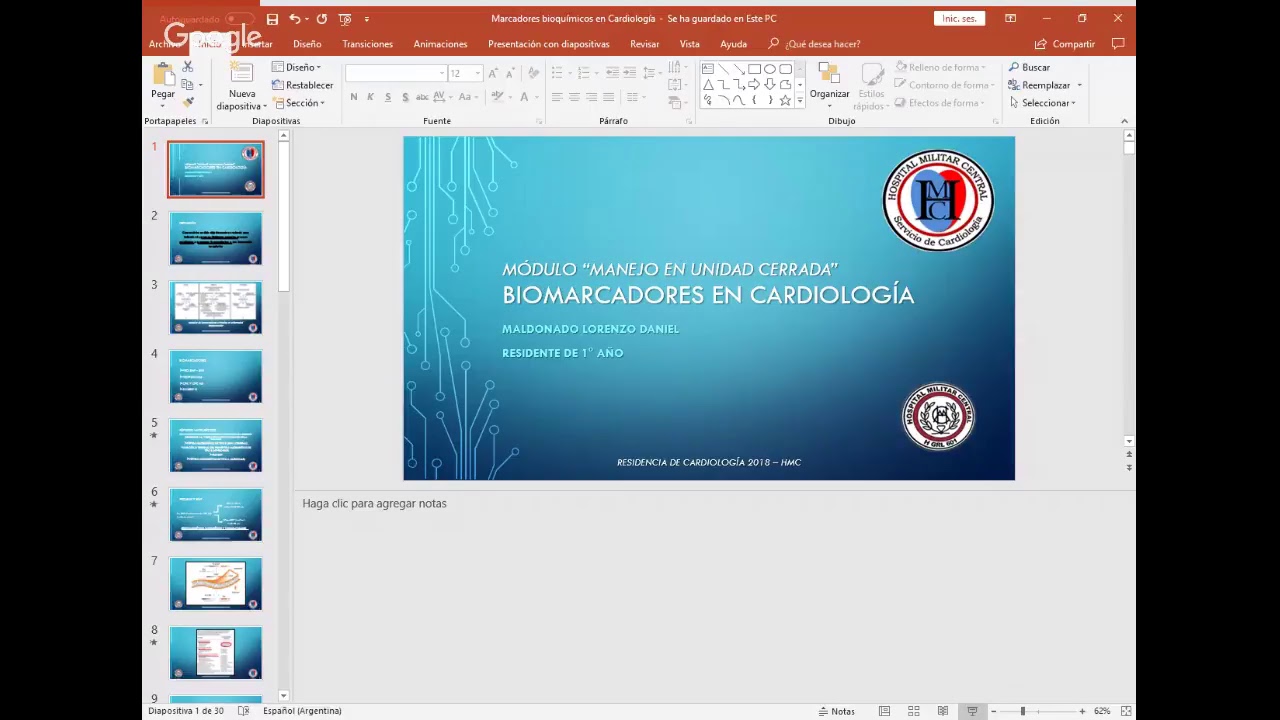Start Slide Show from status bar
The height and width of the screenshot is (720, 1280).
pos(971,711)
